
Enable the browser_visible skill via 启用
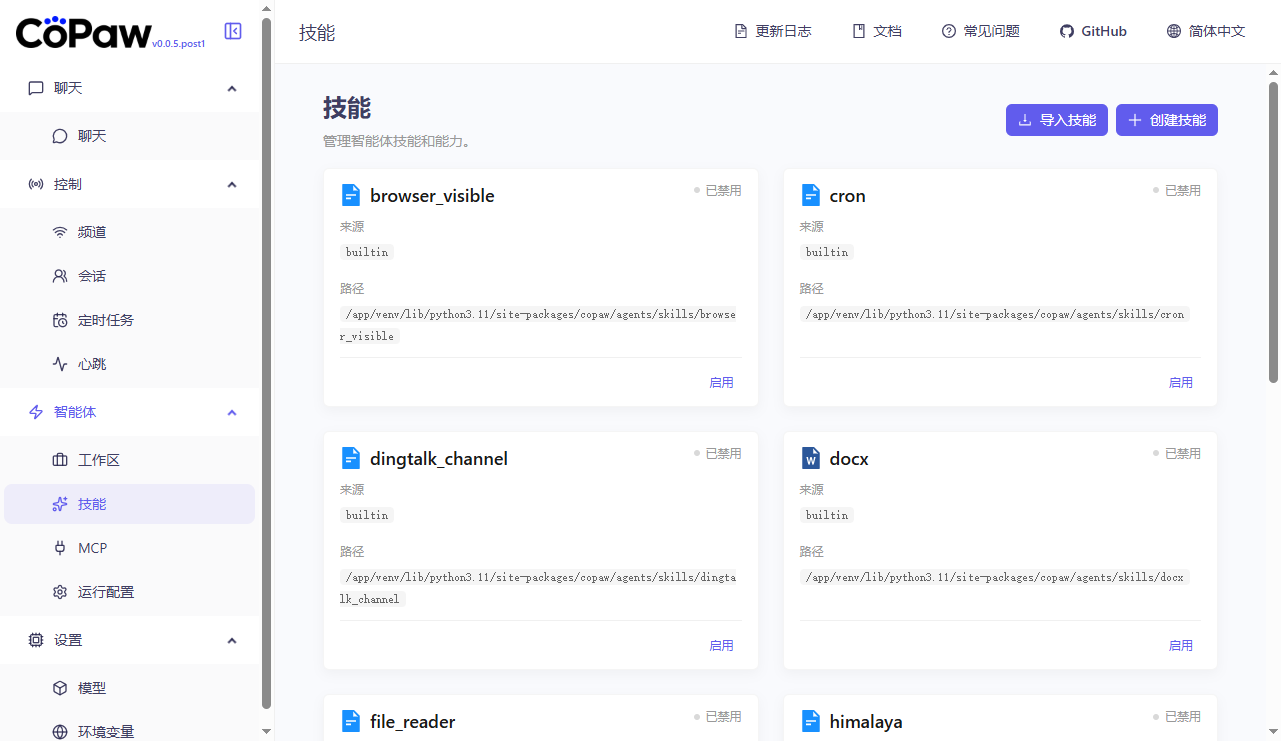[x=721, y=382]
